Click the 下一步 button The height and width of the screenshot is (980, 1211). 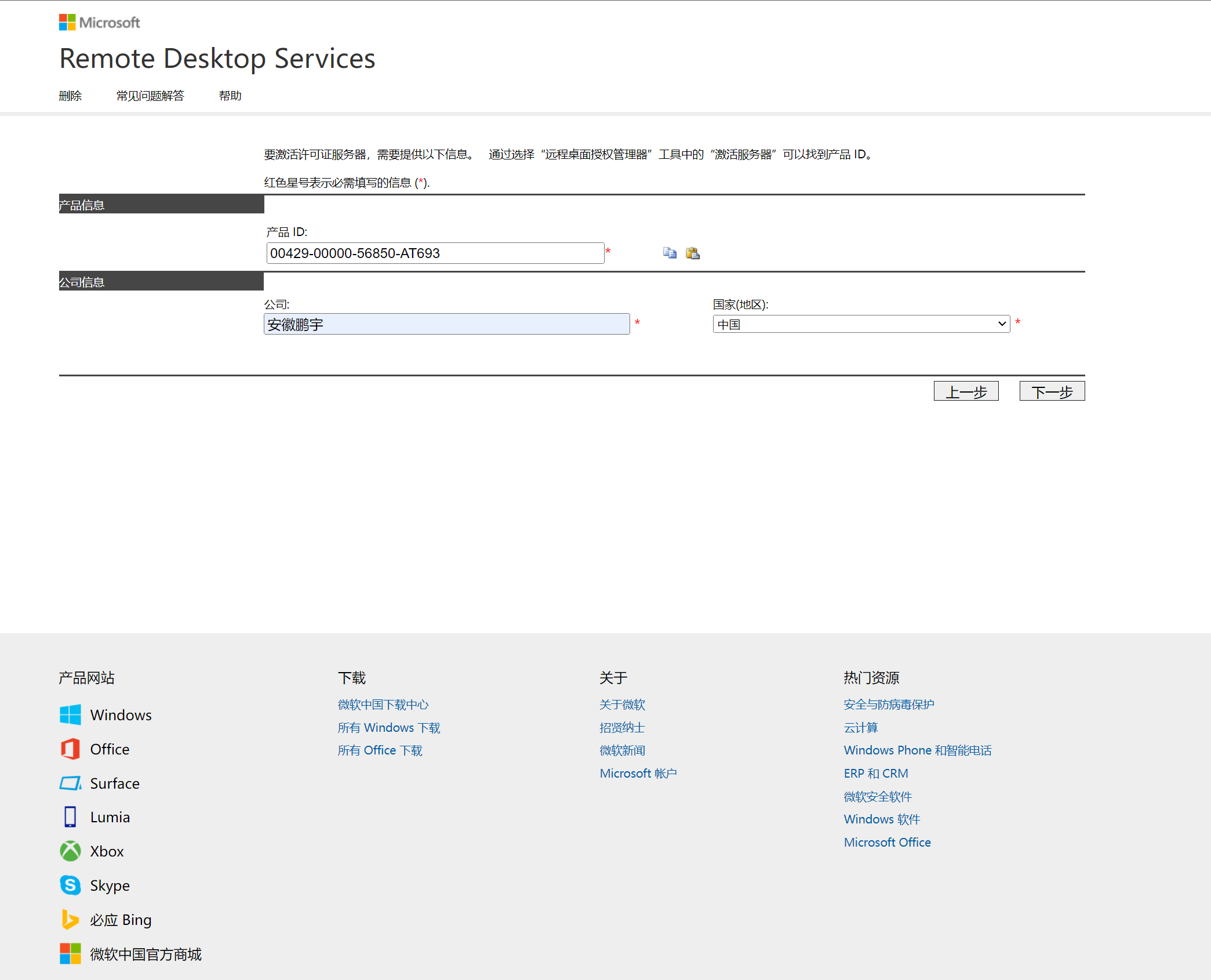1052,391
